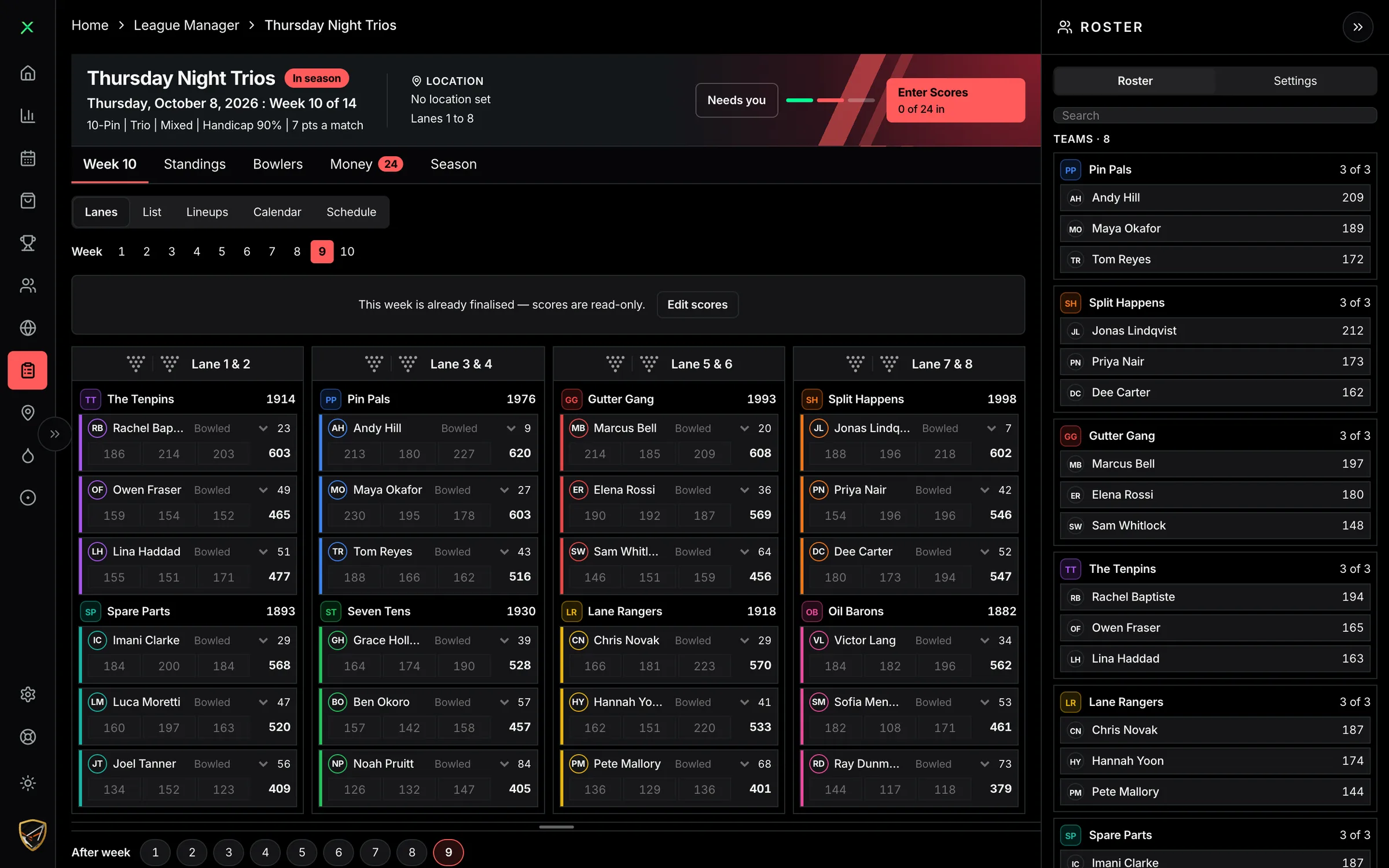Open the people icon in sidebar

tap(28, 285)
